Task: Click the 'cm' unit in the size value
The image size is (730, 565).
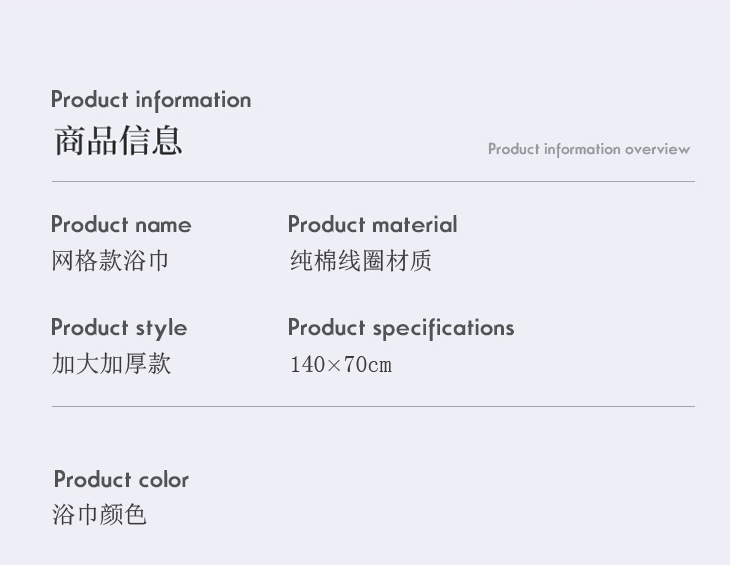Action: pyautogui.click(x=380, y=365)
